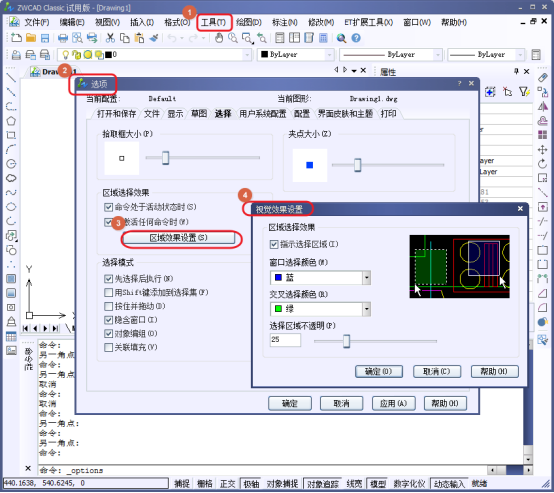Click the Move tool in right toolbar
The image size is (554, 493).
(542, 149)
